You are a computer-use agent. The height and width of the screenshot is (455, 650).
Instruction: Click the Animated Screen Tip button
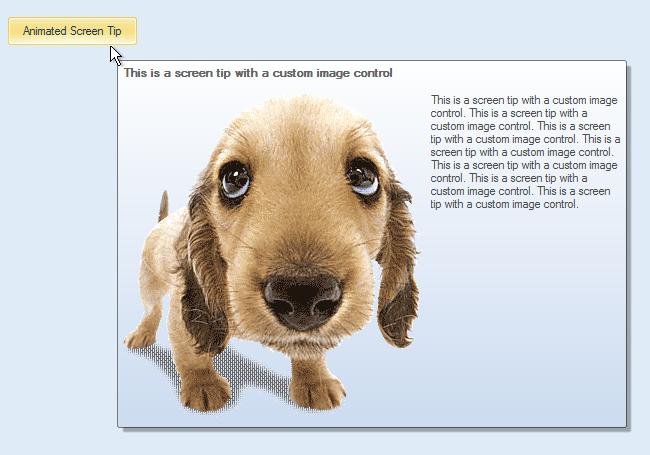pos(72,31)
